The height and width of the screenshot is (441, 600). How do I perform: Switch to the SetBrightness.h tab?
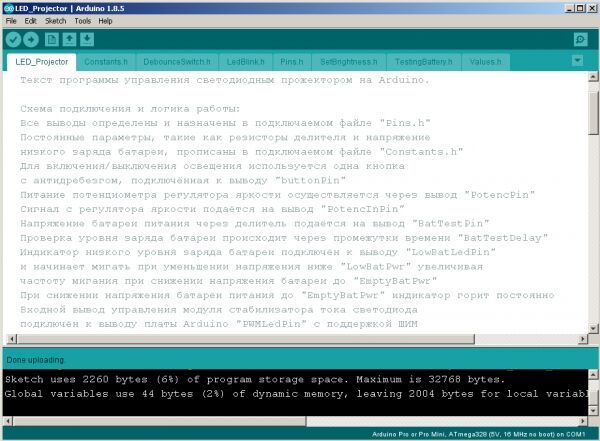(x=349, y=62)
